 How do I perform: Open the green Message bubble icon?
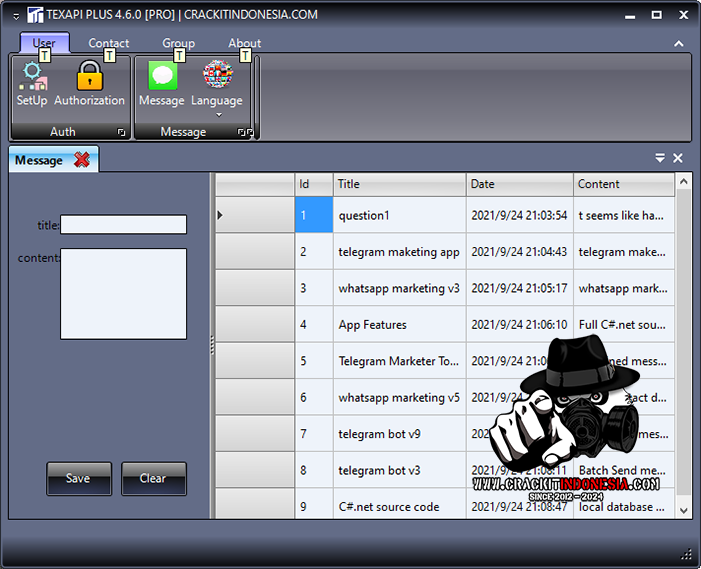pyautogui.click(x=162, y=77)
